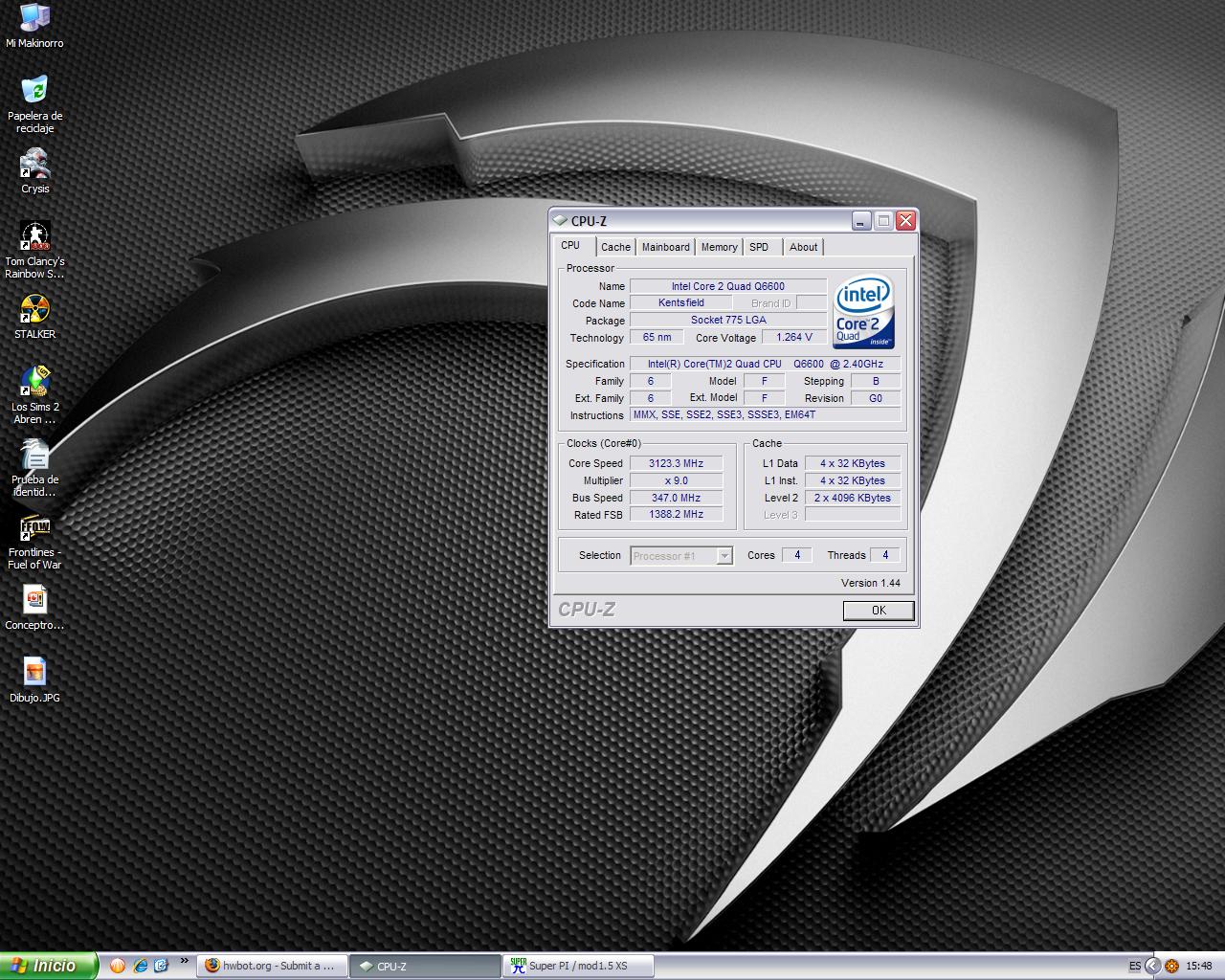Click the Stepping value B
The image size is (1225, 980).
pyautogui.click(x=875, y=381)
